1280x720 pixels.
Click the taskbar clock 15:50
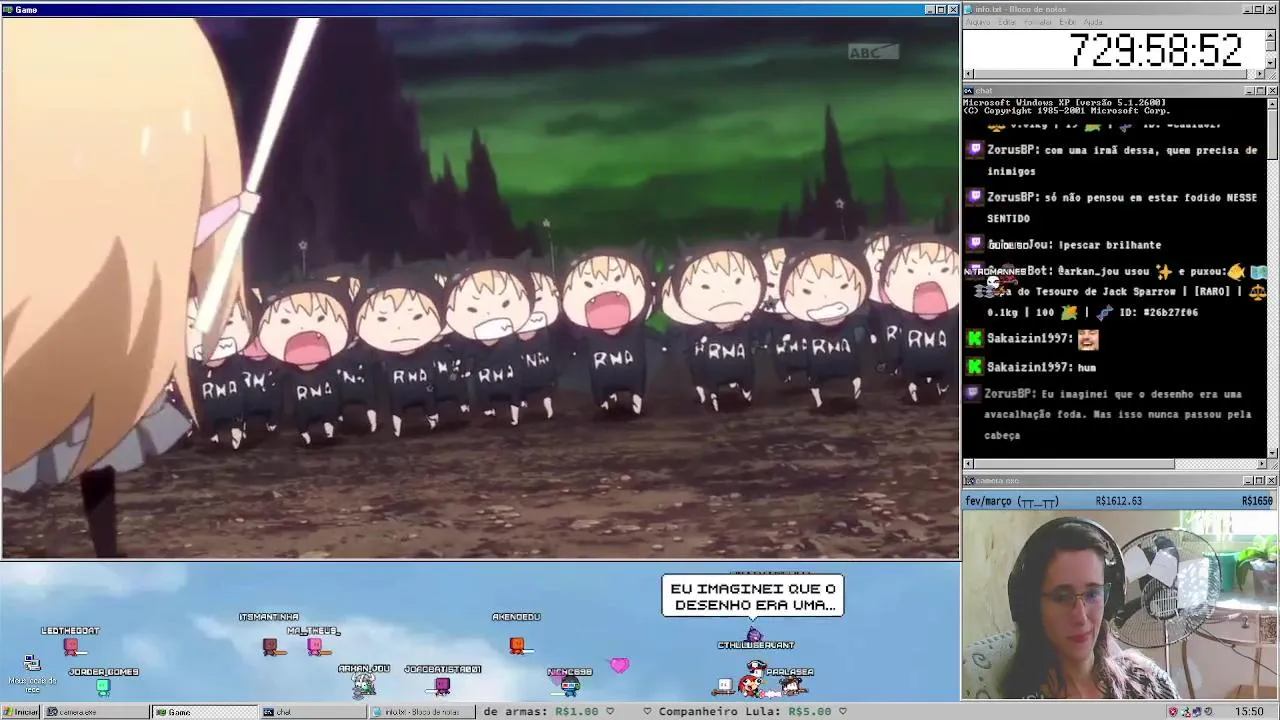coord(1249,712)
